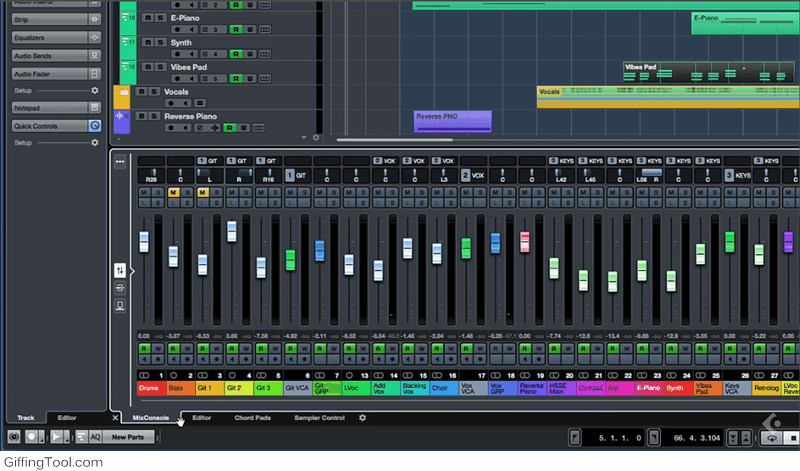
Task: Activate punch out on the transport
Action: tap(745, 438)
